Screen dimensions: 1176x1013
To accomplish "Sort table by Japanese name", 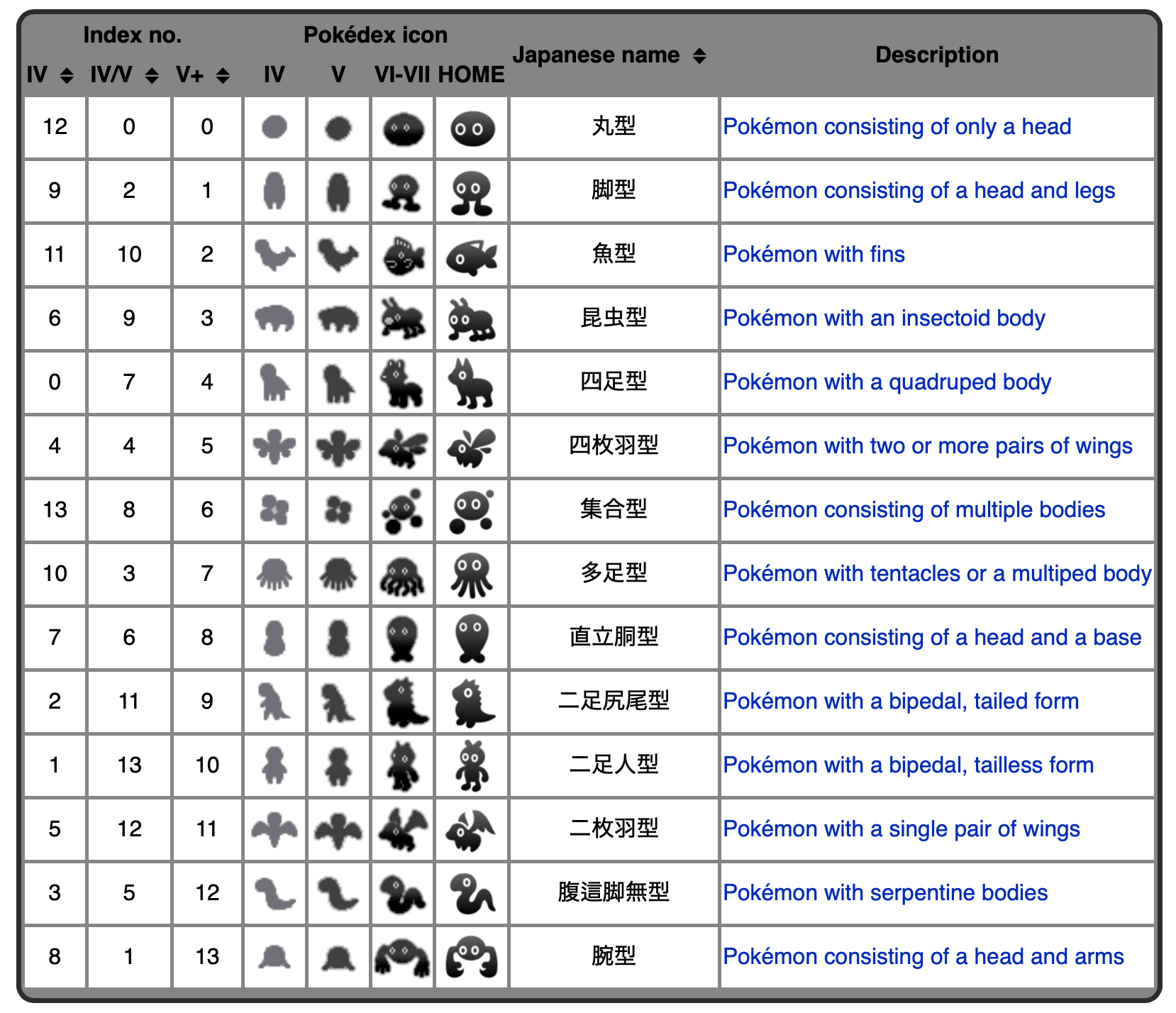I will tap(699, 55).
